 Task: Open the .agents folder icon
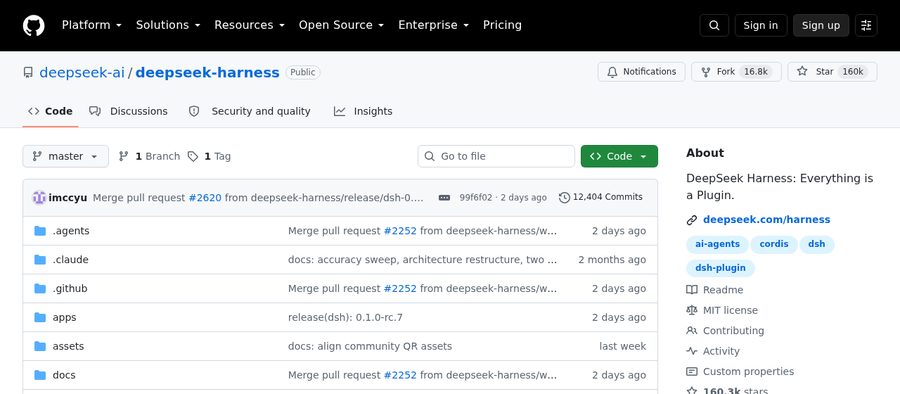click(x=40, y=231)
